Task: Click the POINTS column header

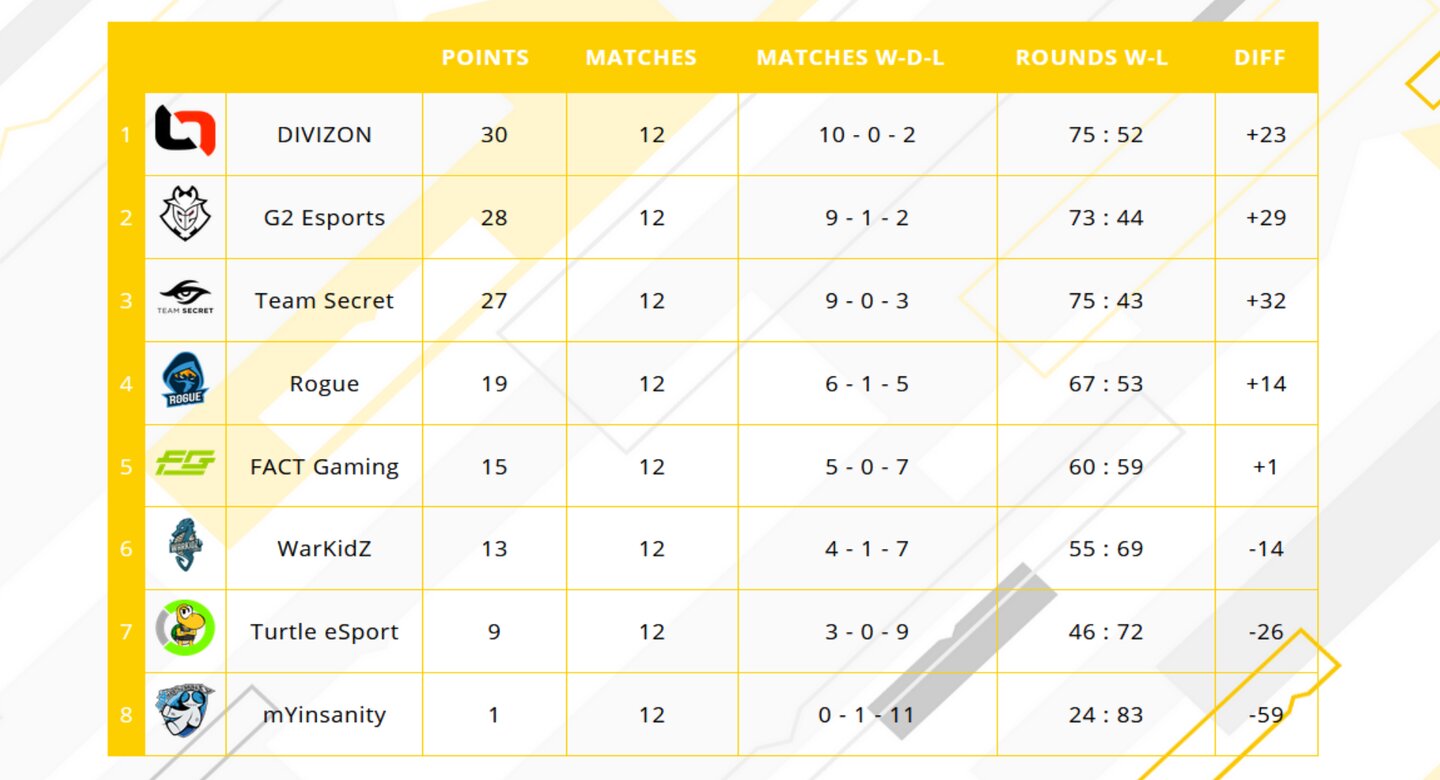Action: (485, 58)
